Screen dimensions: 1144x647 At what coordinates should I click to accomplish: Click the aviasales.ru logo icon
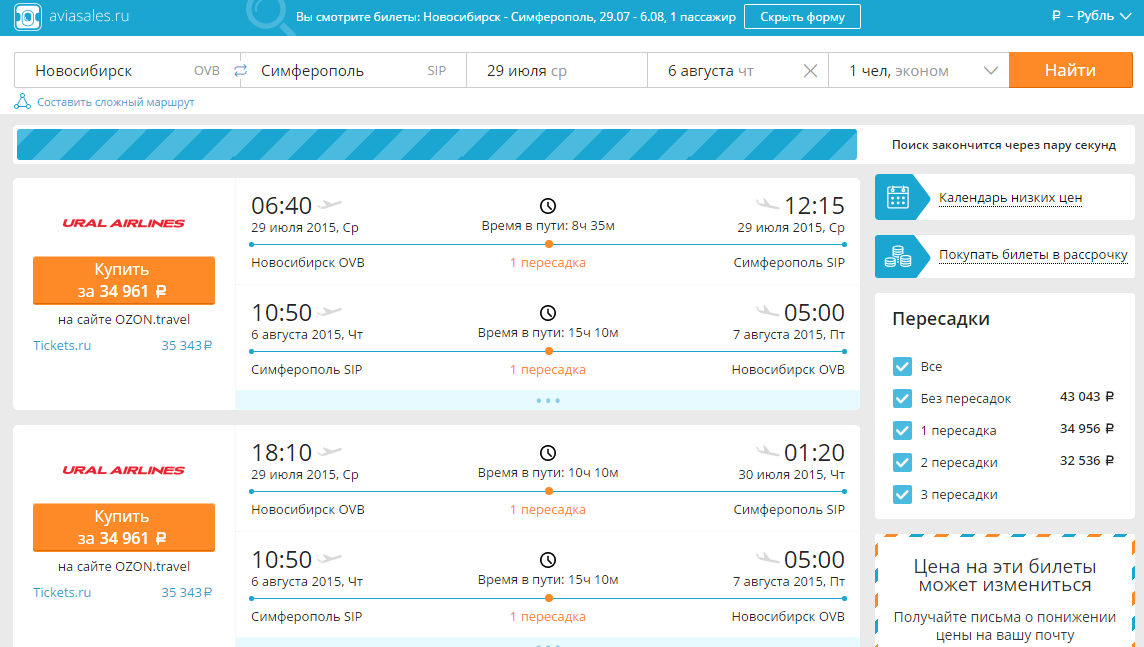(28, 16)
